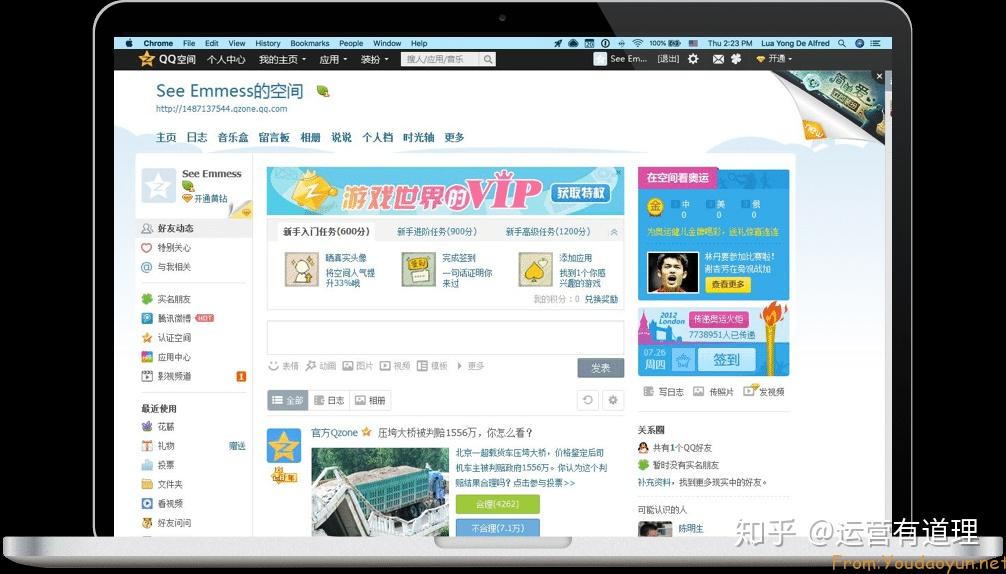Image resolution: width=1006 pixels, height=574 pixels.
Task: Choose 模板 for the post
Action: (x=432, y=366)
